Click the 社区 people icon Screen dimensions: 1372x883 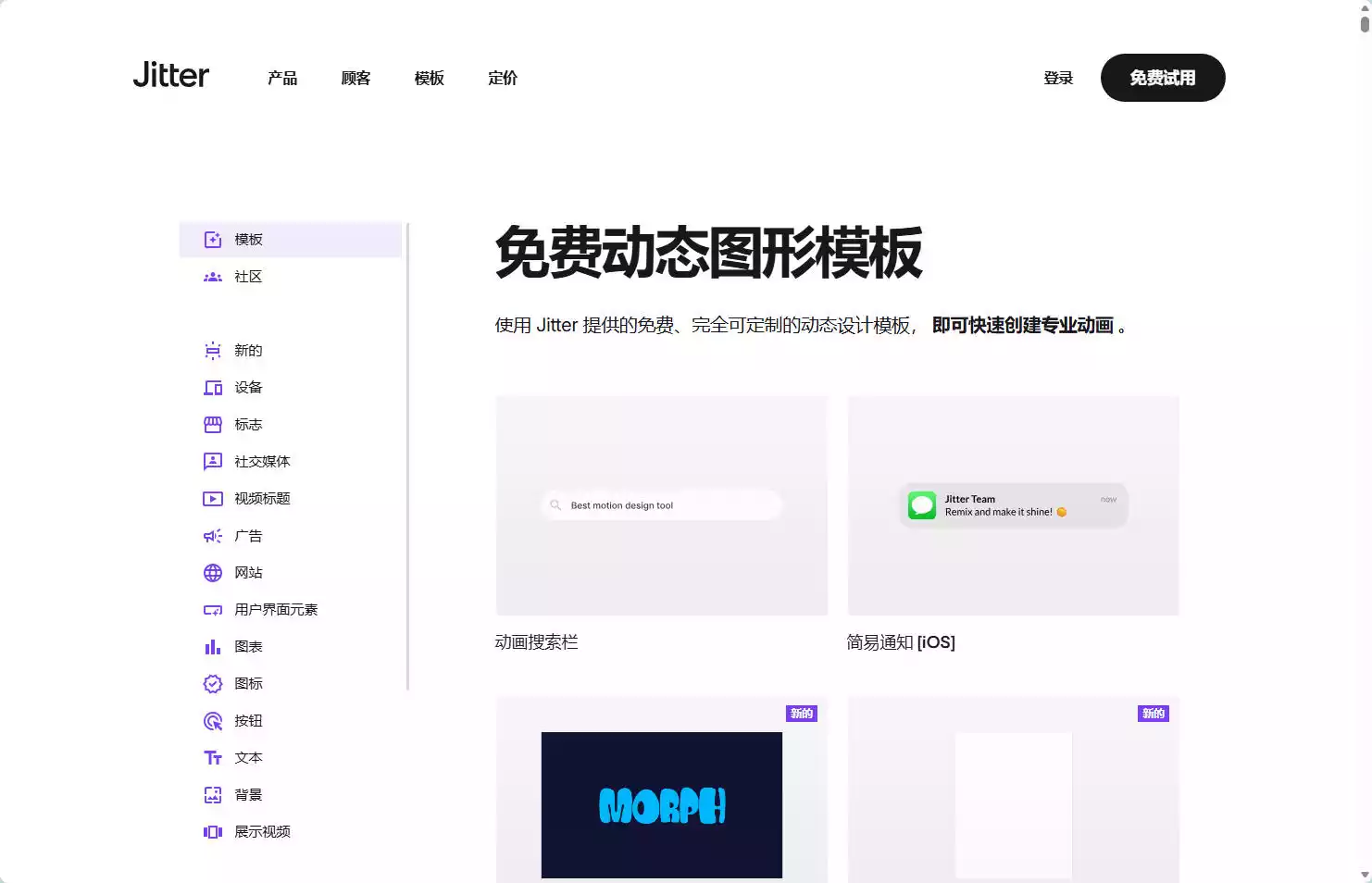pyautogui.click(x=213, y=277)
